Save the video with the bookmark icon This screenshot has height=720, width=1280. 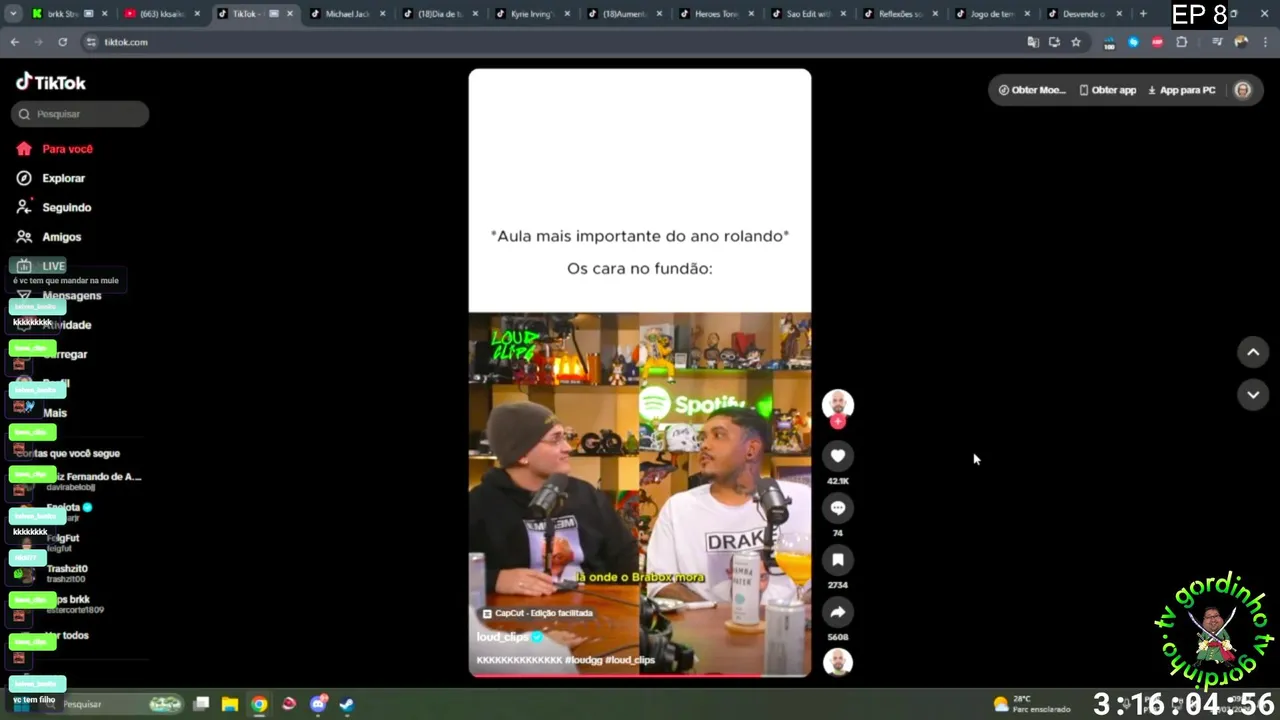[x=838, y=560]
